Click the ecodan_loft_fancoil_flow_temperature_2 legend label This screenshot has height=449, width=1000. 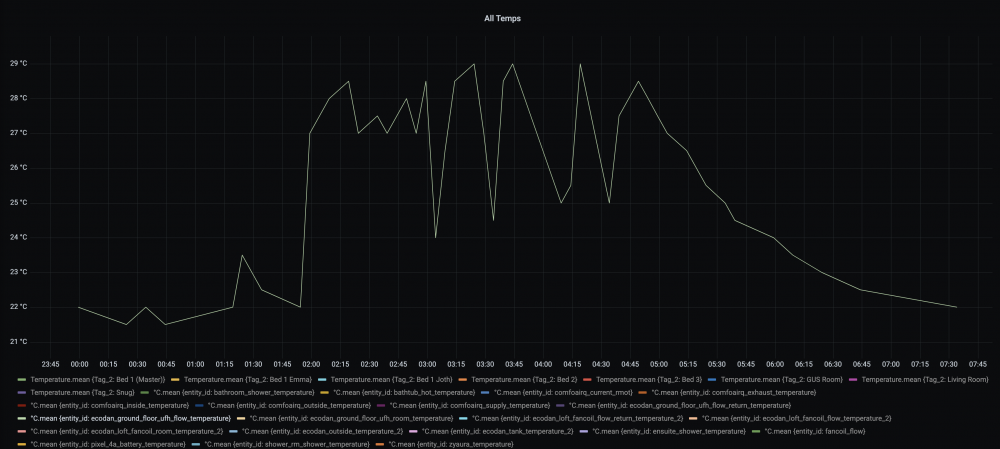pyautogui.click(x=796, y=418)
